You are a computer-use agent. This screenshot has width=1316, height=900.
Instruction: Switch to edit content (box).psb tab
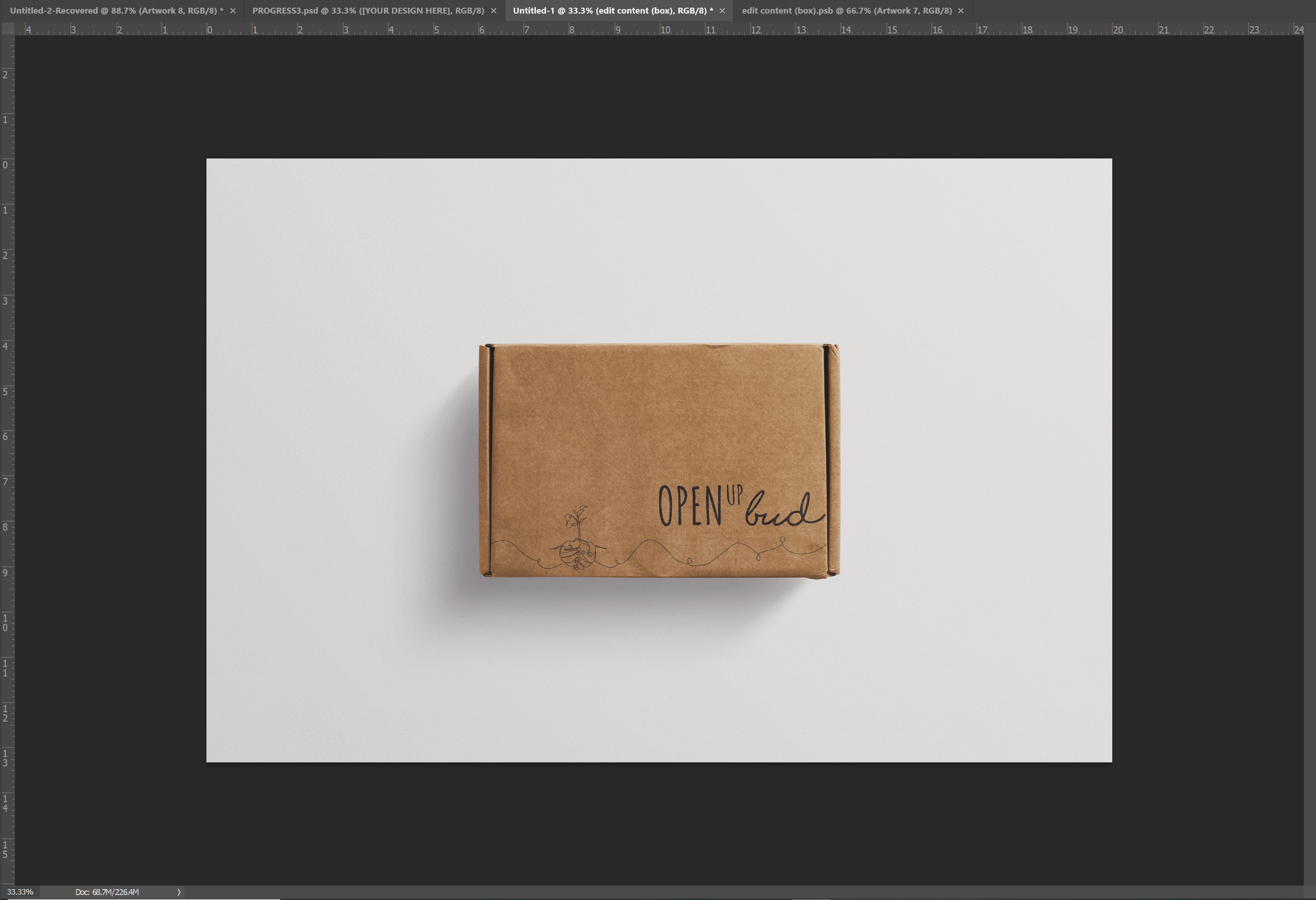coord(847,11)
